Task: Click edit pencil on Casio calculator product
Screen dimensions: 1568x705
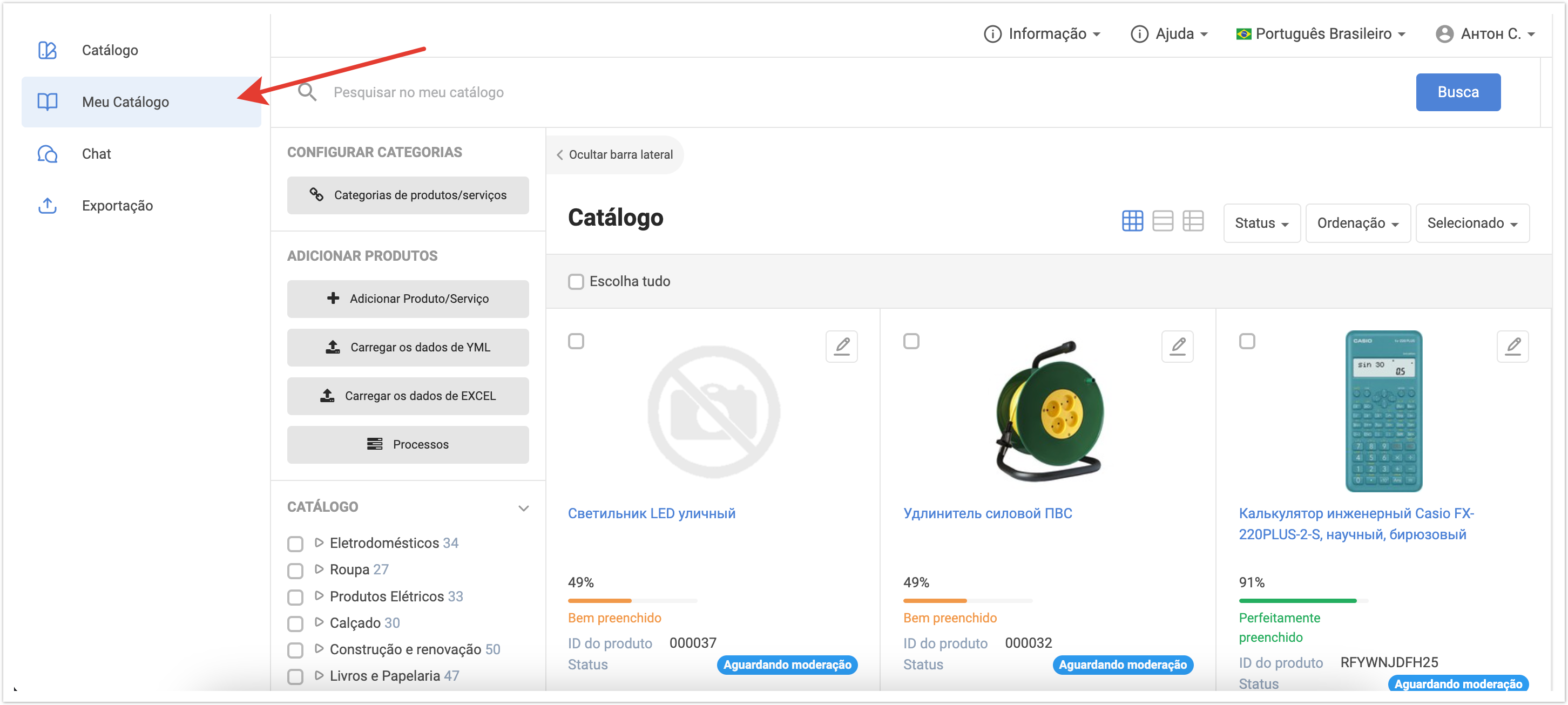Action: (1512, 347)
